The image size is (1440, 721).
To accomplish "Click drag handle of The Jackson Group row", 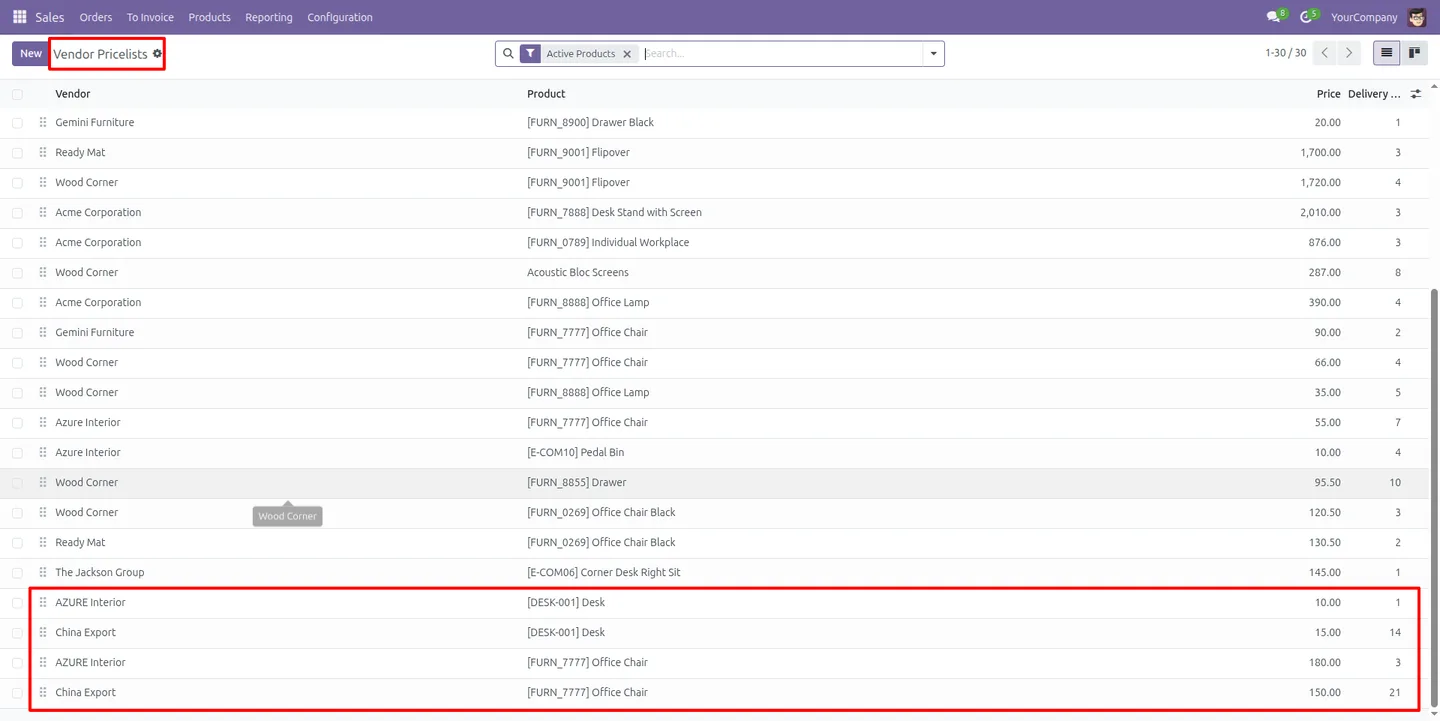I will (43, 572).
